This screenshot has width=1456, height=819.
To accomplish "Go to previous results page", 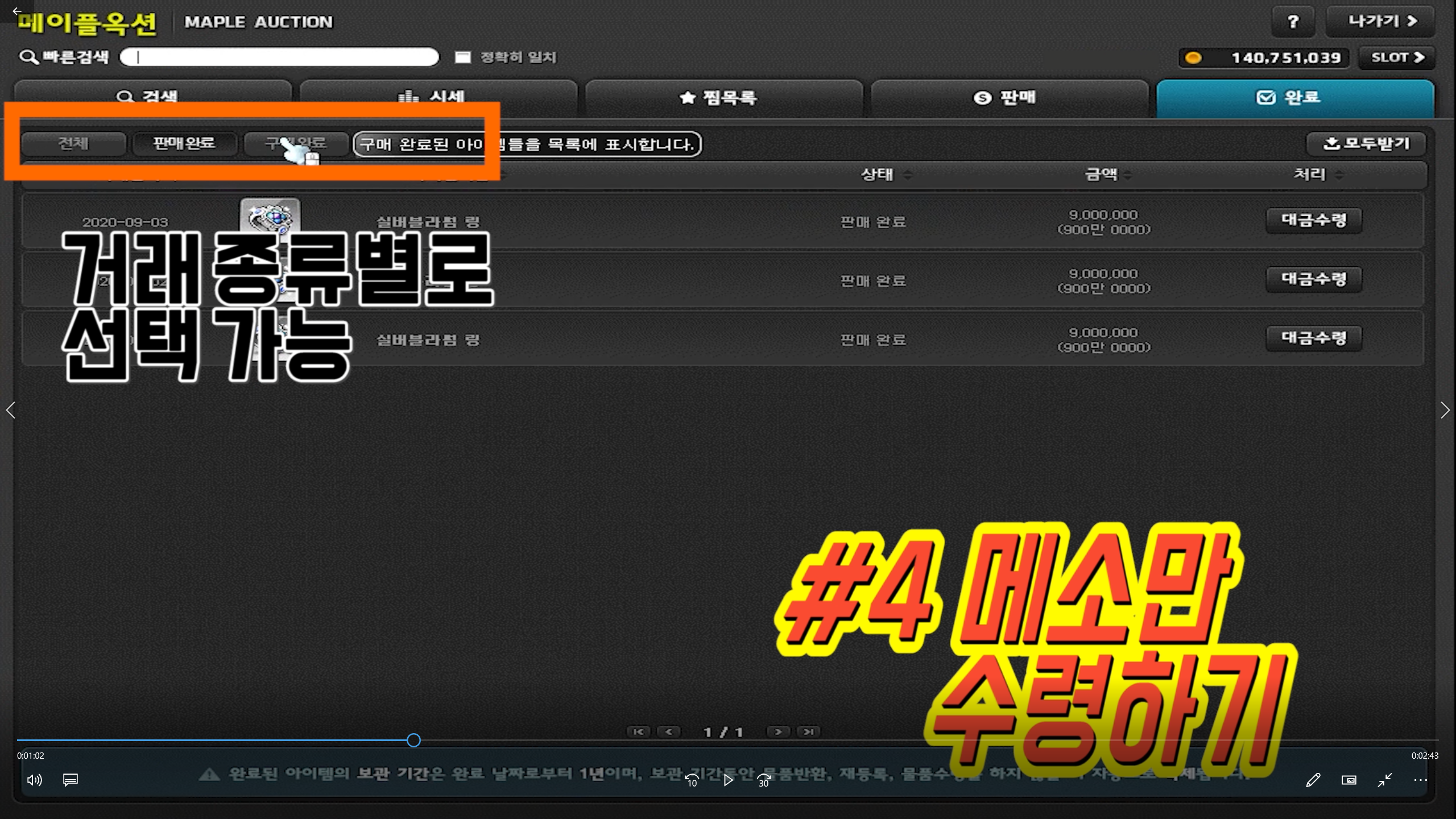I will click(x=669, y=732).
